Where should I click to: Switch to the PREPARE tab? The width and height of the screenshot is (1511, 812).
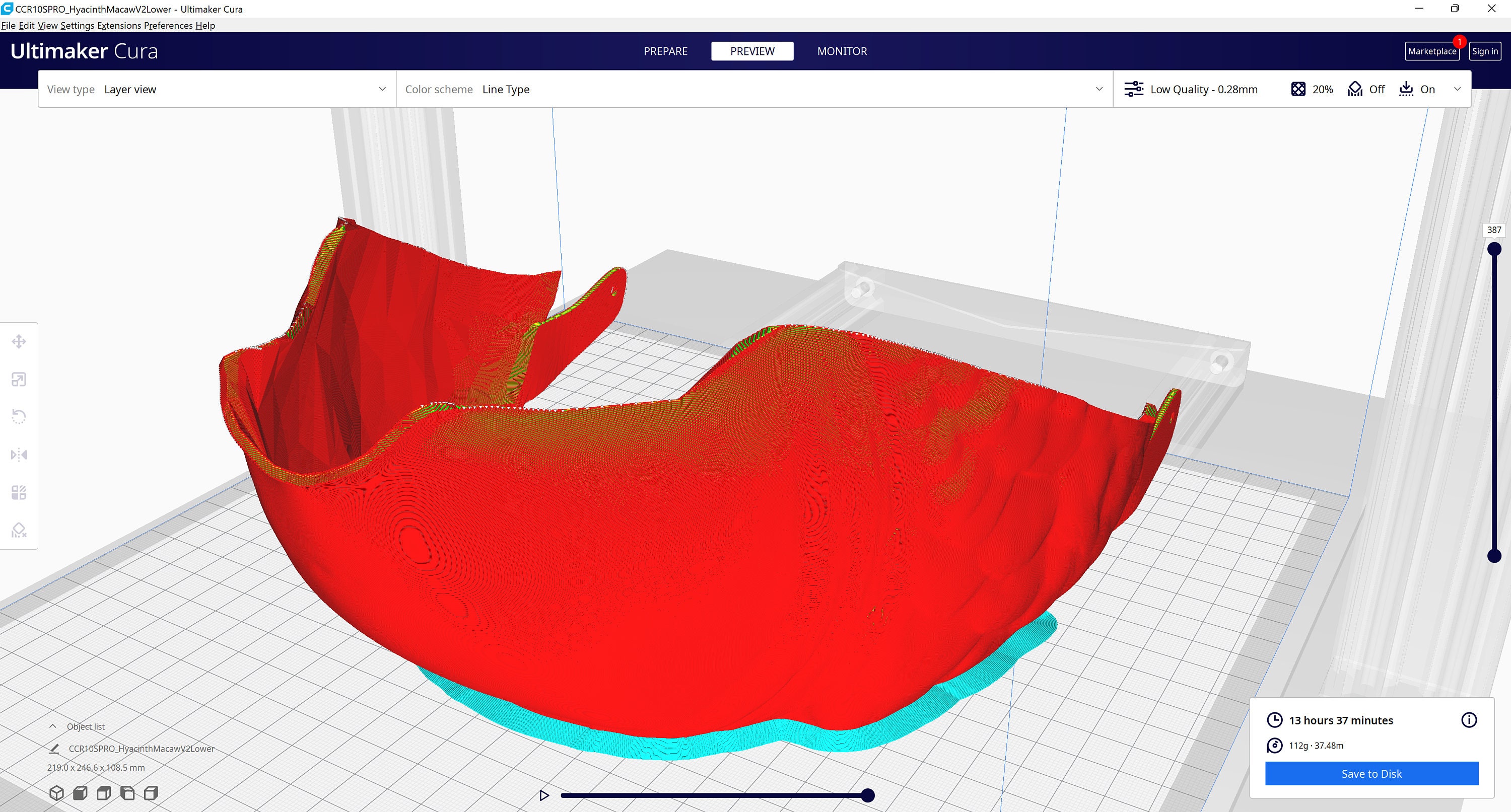tap(665, 51)
